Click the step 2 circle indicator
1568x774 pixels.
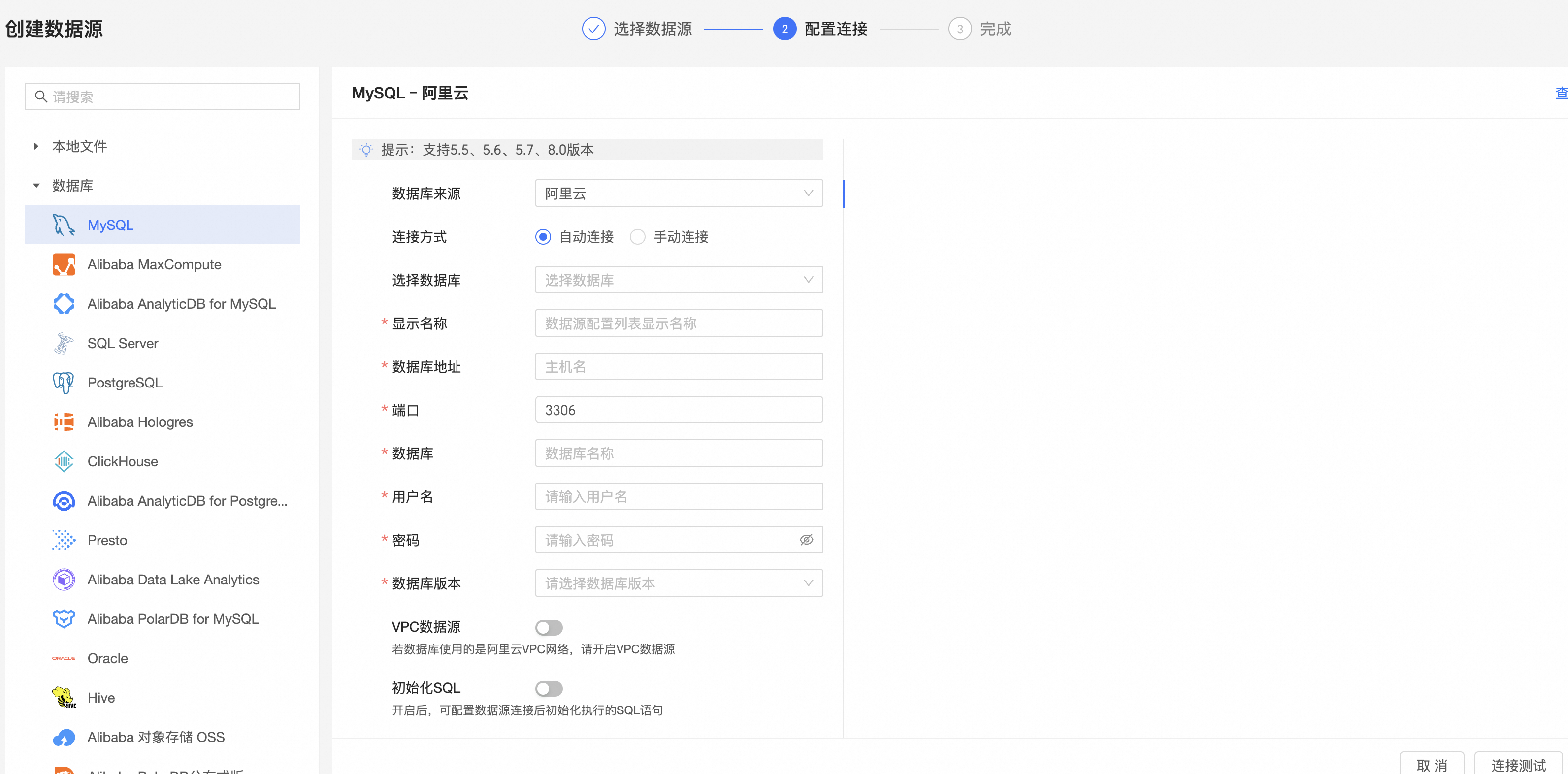coord(784,29)
